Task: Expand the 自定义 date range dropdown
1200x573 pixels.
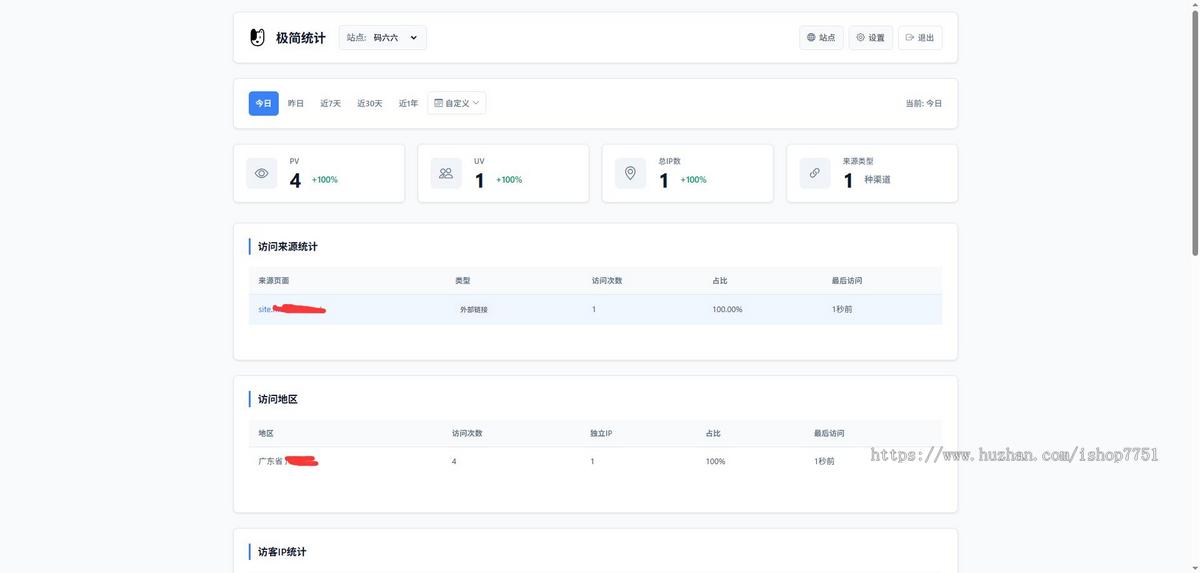Action: pos(457,103)
